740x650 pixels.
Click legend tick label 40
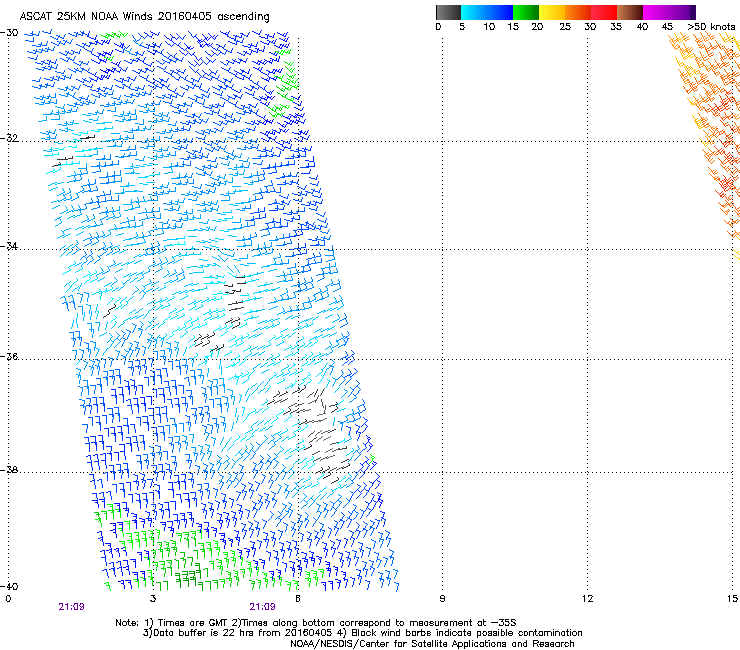click(x=642, y=27)
